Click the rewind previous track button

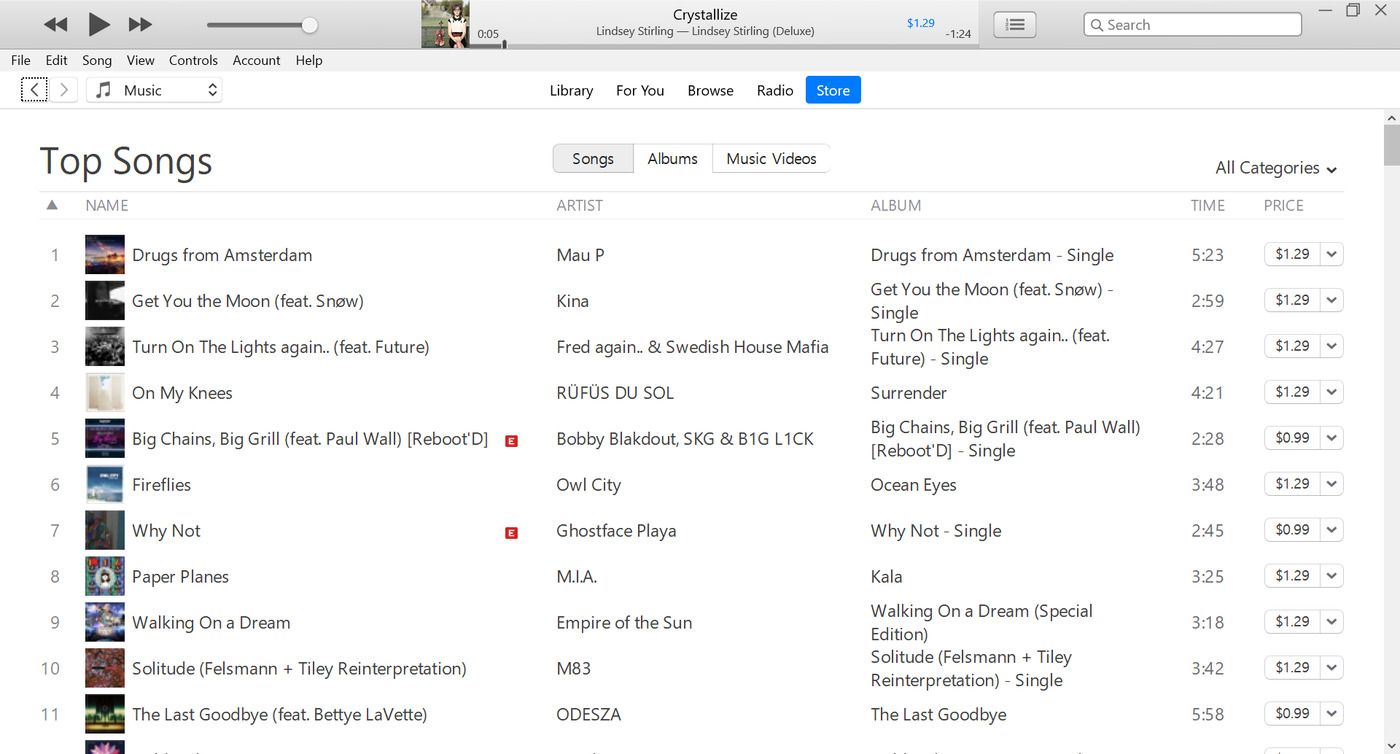point(56,24)
